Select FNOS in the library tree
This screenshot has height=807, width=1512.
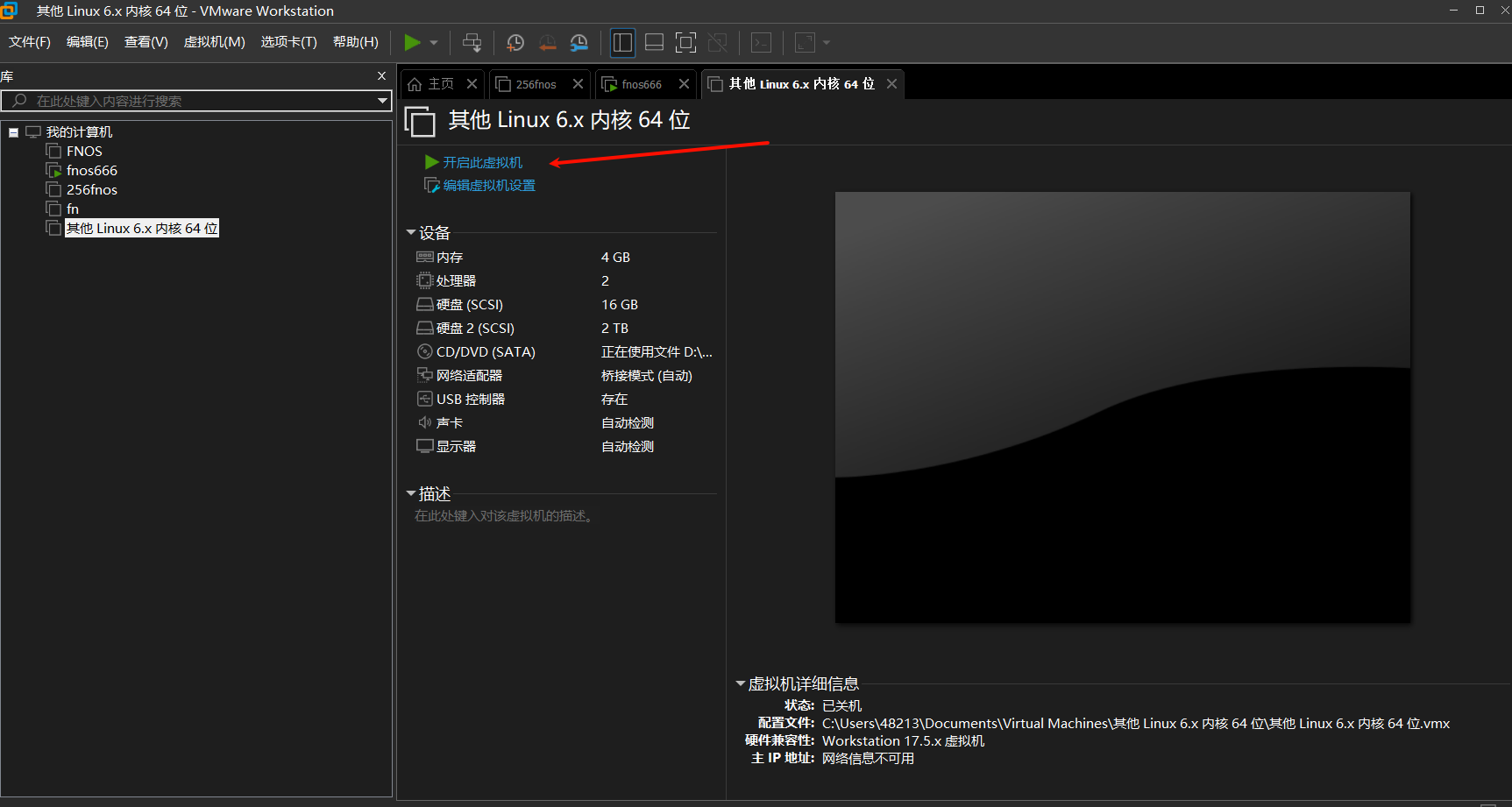84,151
